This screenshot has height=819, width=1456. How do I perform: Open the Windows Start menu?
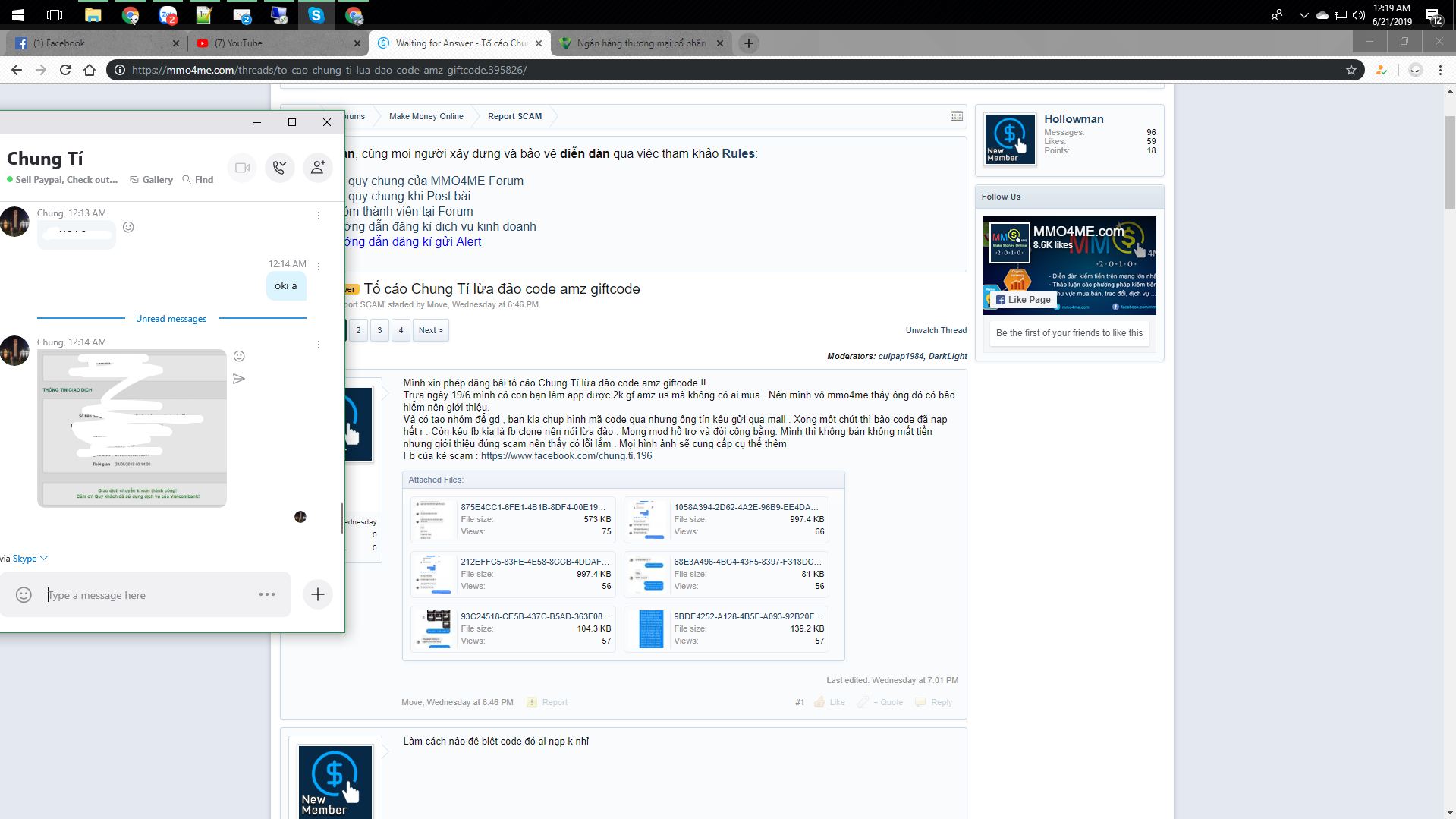pyautogui.click(x=18, y=14)
